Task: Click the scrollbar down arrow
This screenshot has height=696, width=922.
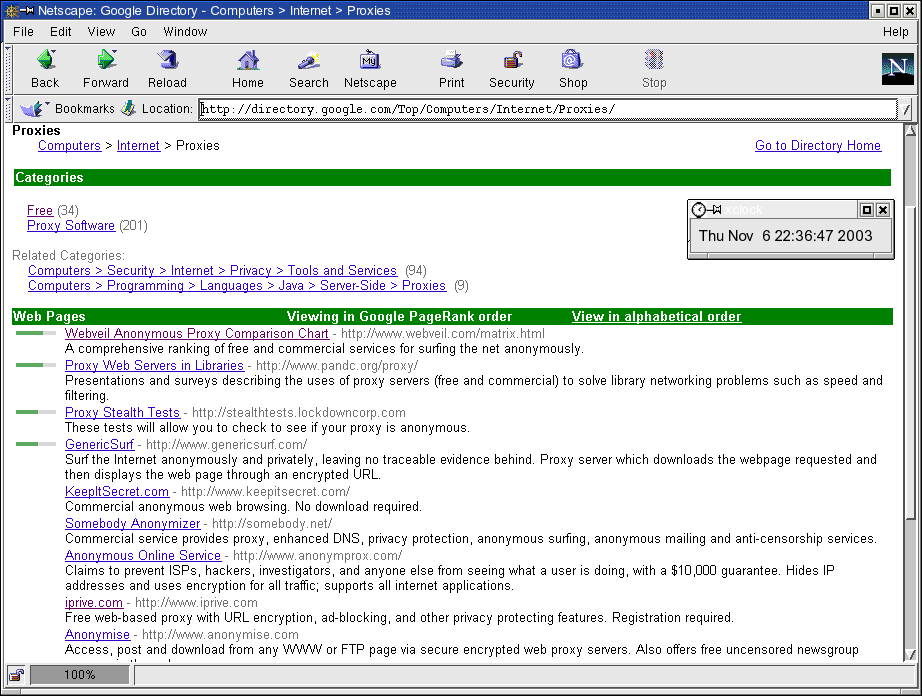Action: [910, 654]
